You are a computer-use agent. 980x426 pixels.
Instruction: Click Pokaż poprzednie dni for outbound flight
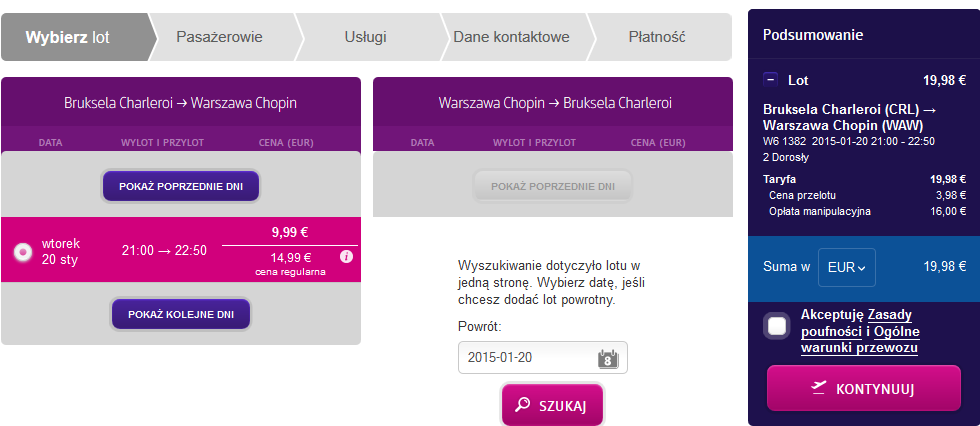pos(181,186)
